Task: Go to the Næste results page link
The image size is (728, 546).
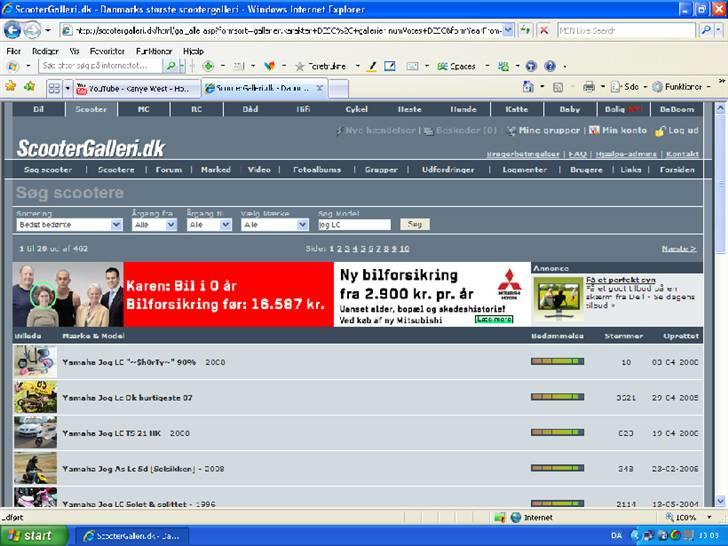Action: pos(679,248)
